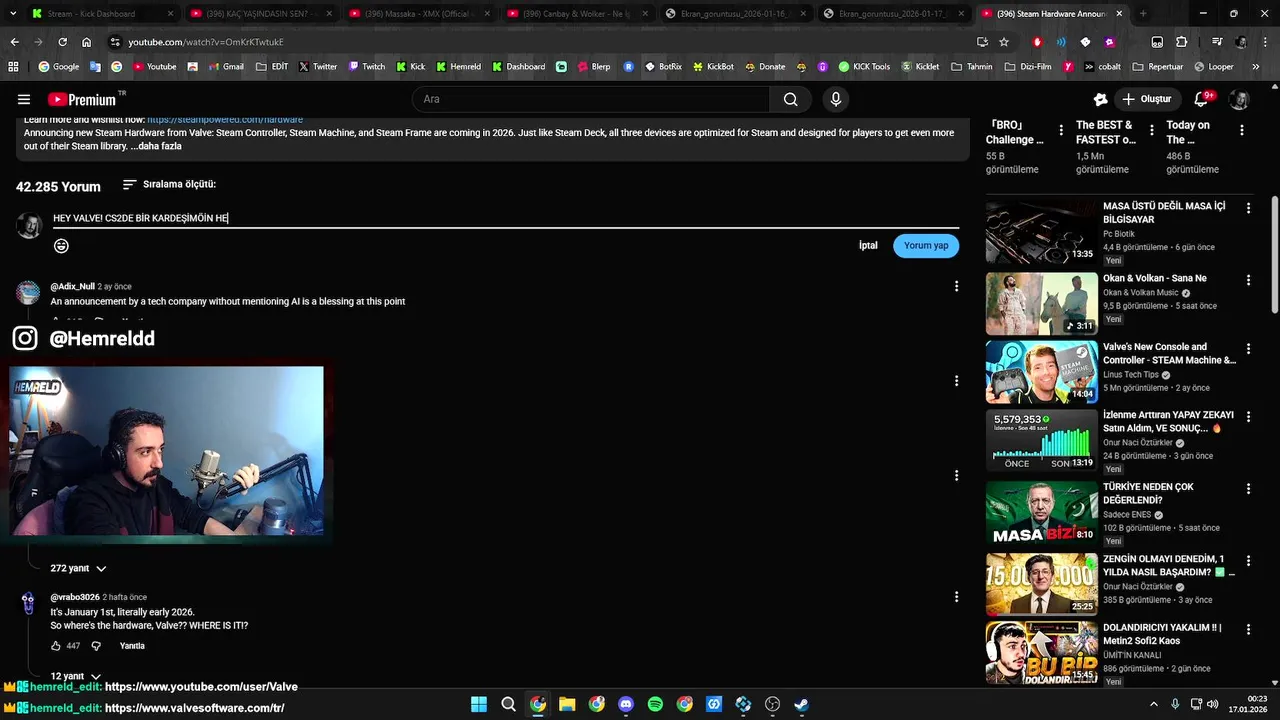
Task: Open the BotRix bookmark
Action: tap(663, 67)
